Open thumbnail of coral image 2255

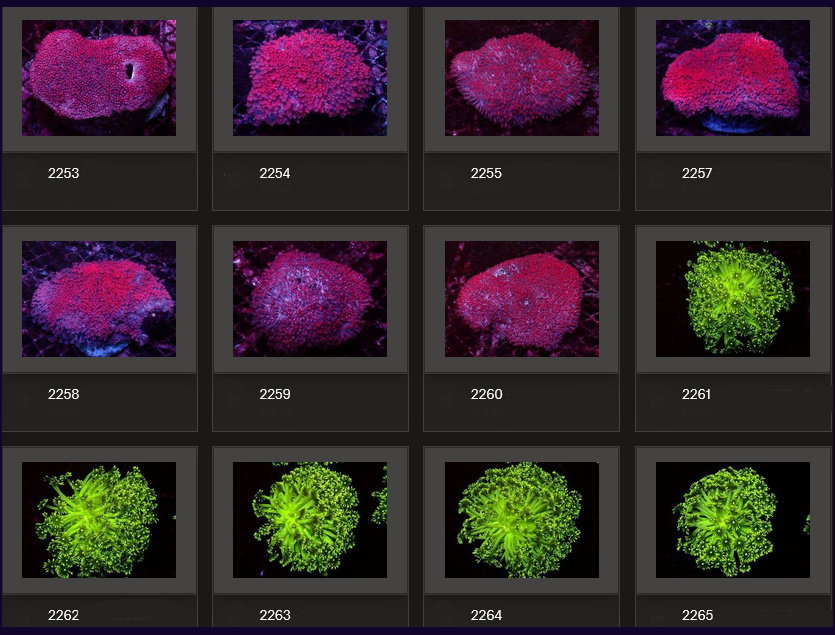(x=522, y=78)
